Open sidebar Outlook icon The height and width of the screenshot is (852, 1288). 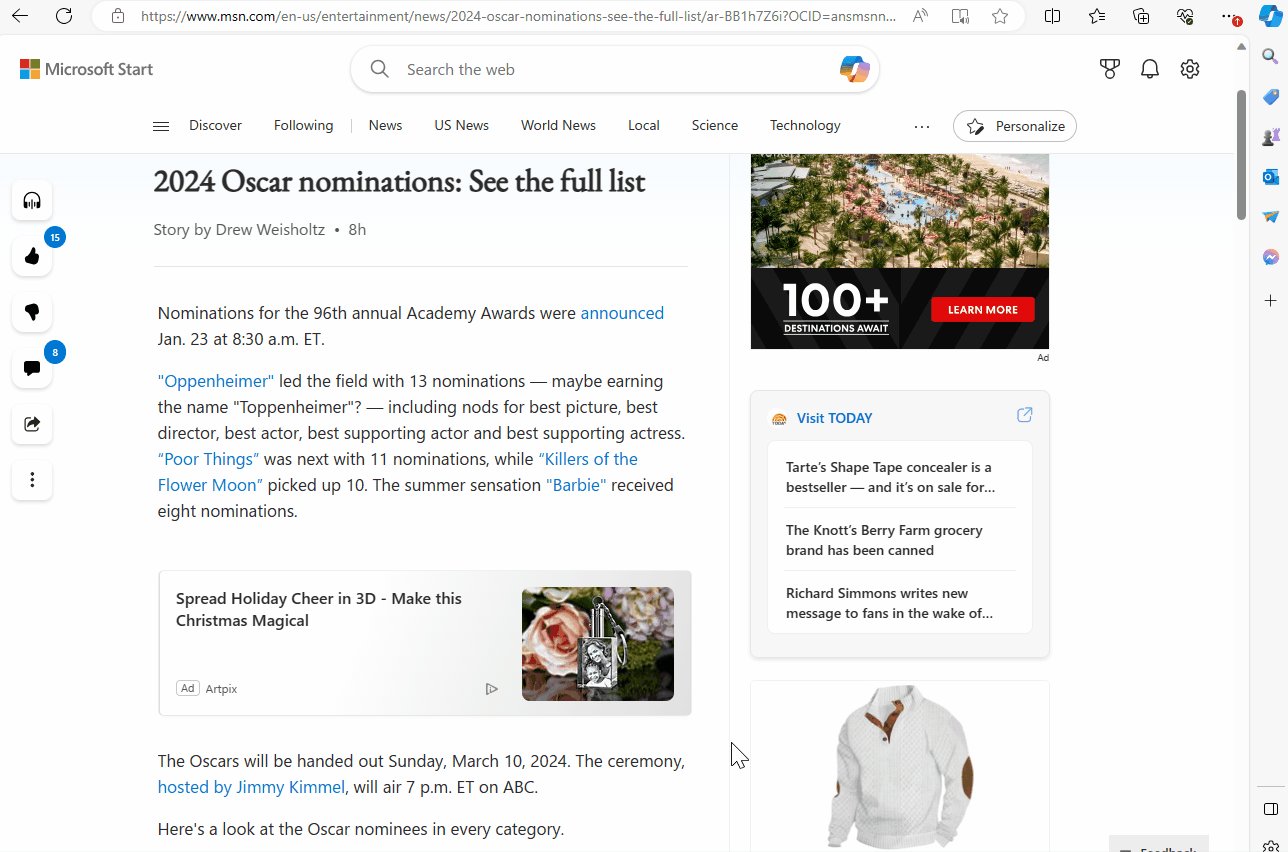[x=1271, y=177]
